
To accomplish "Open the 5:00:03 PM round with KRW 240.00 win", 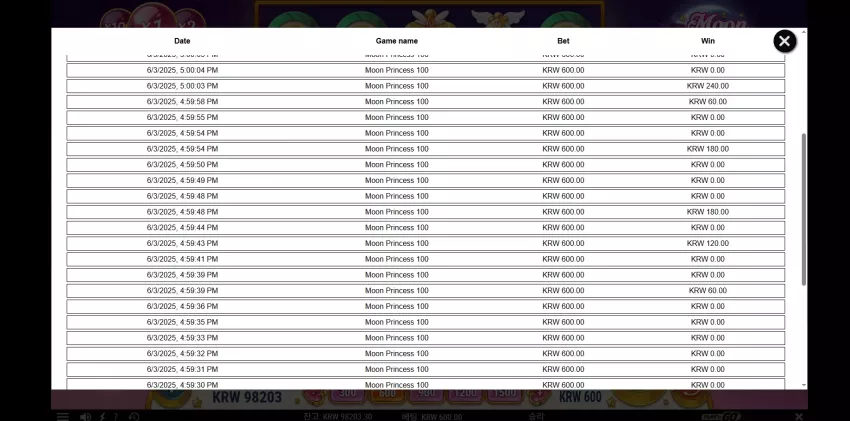I will pos(426,86).
